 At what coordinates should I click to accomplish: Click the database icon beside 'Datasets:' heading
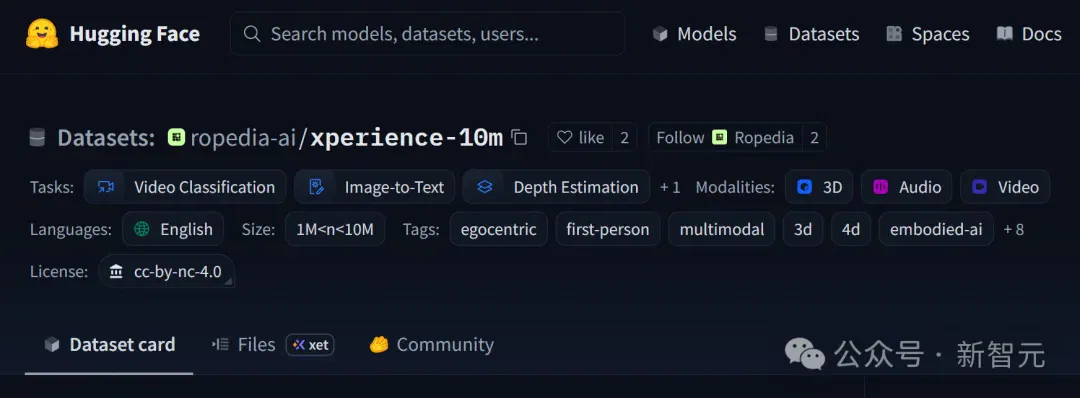37,138
